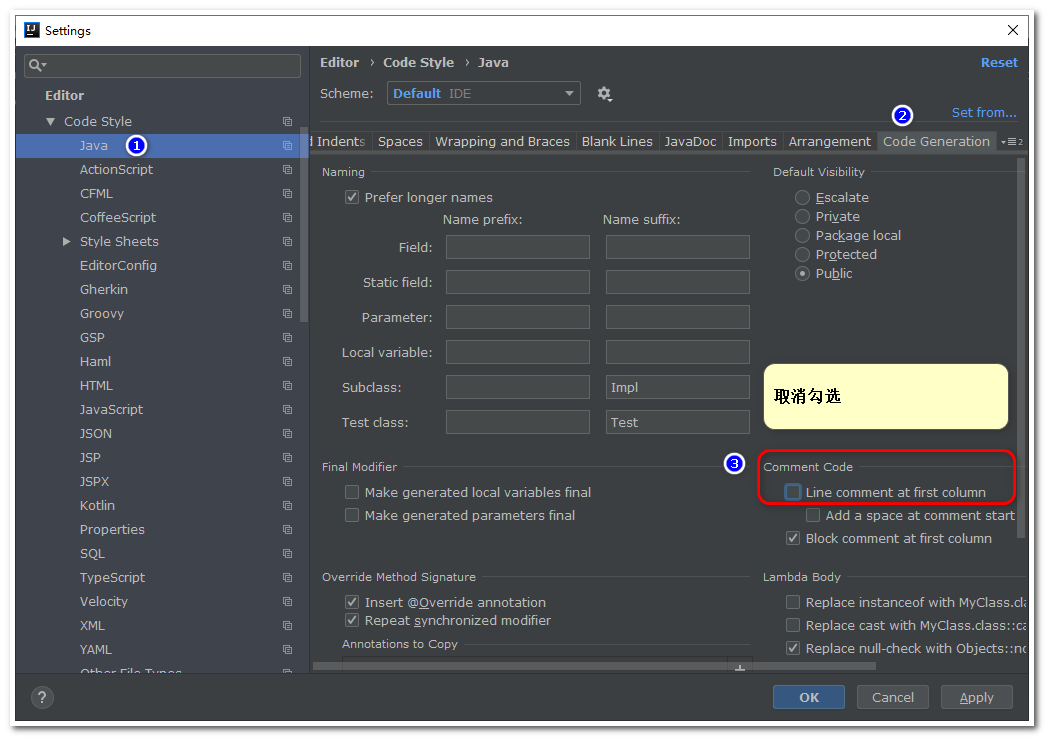Click the copy icon beside Groovy
This screenshot has height=737, width=1045.
[x=287, y=313]
